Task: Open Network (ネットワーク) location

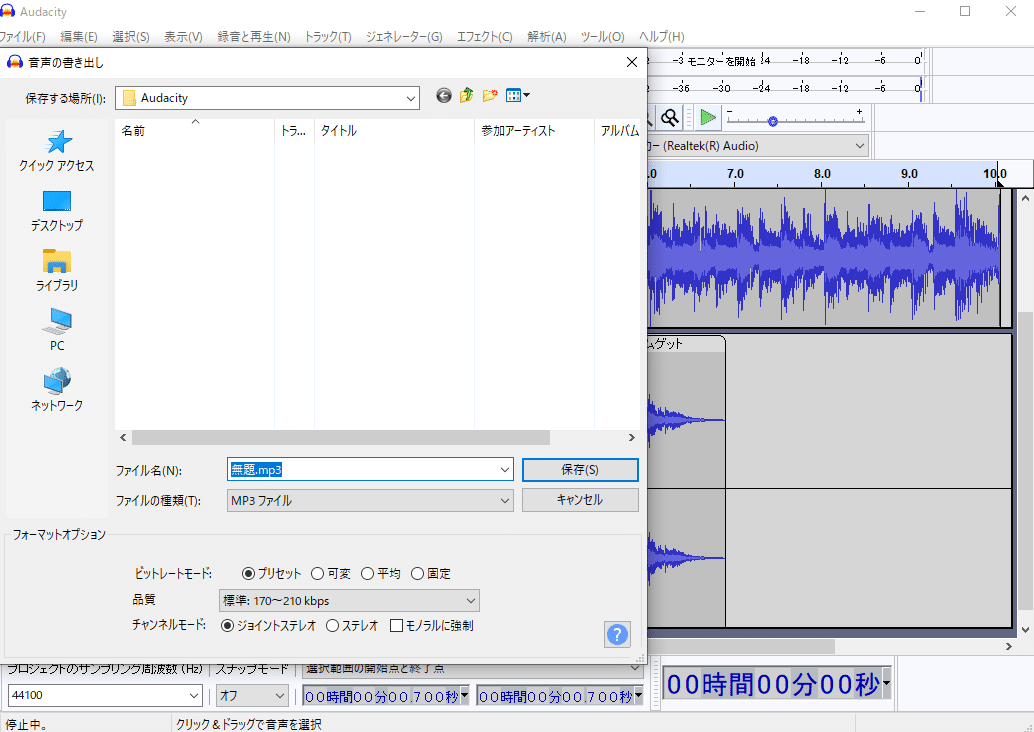Action: point(57,390)
